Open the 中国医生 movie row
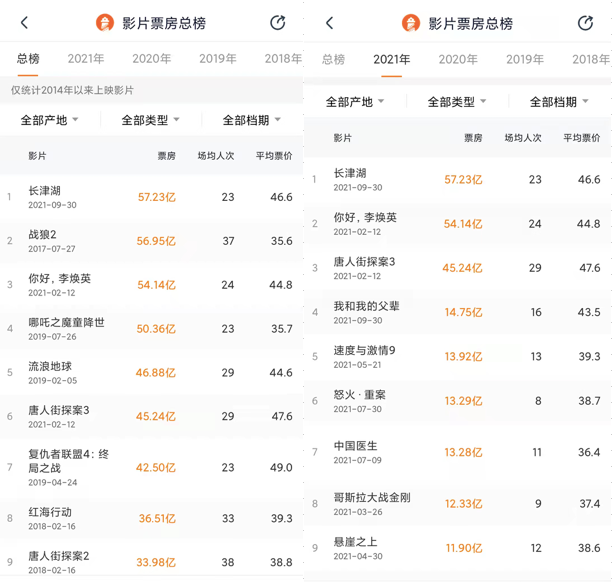612x582 pixels. pos(458,452)
